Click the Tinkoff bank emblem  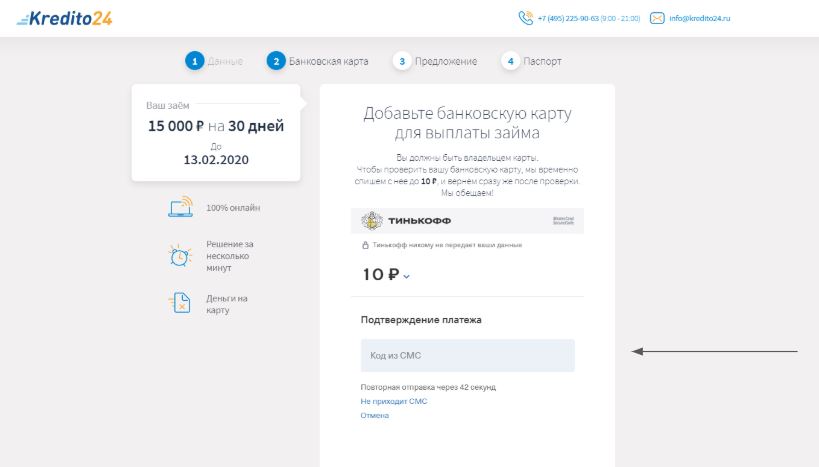[x=372, y=220]
